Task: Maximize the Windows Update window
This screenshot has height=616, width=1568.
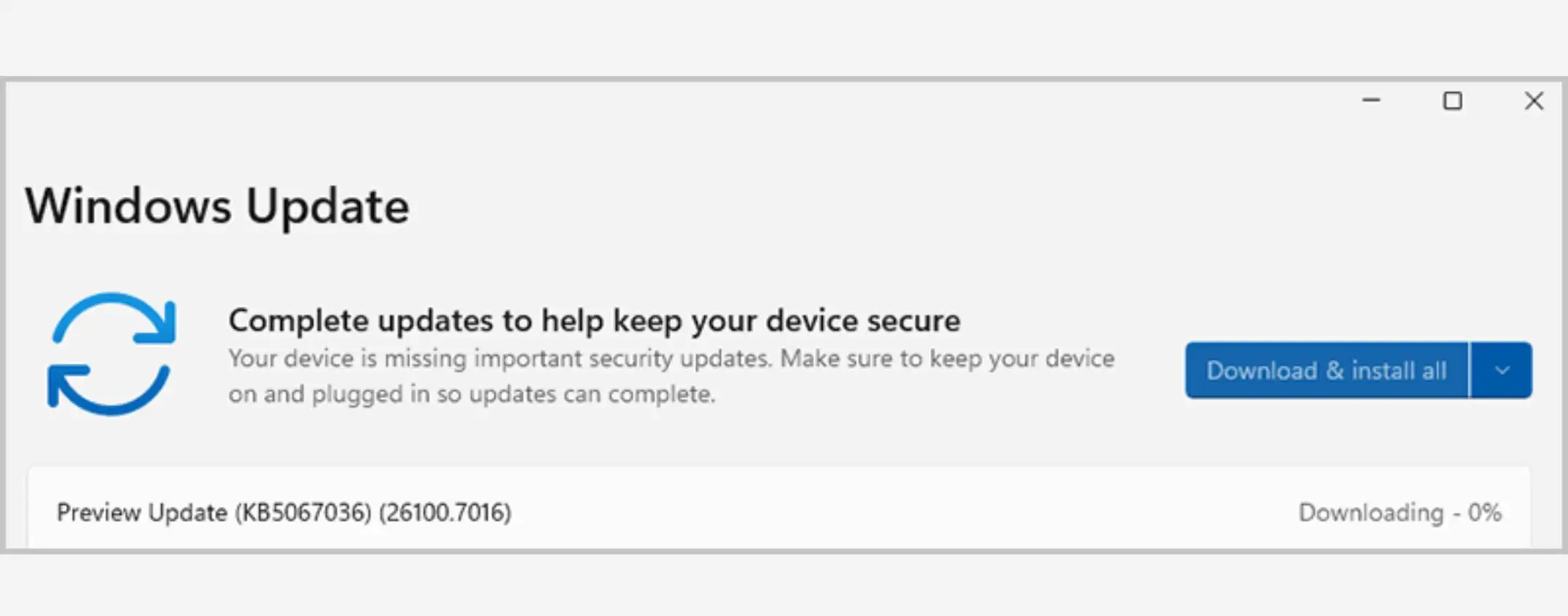Action: pos(1453,101)
